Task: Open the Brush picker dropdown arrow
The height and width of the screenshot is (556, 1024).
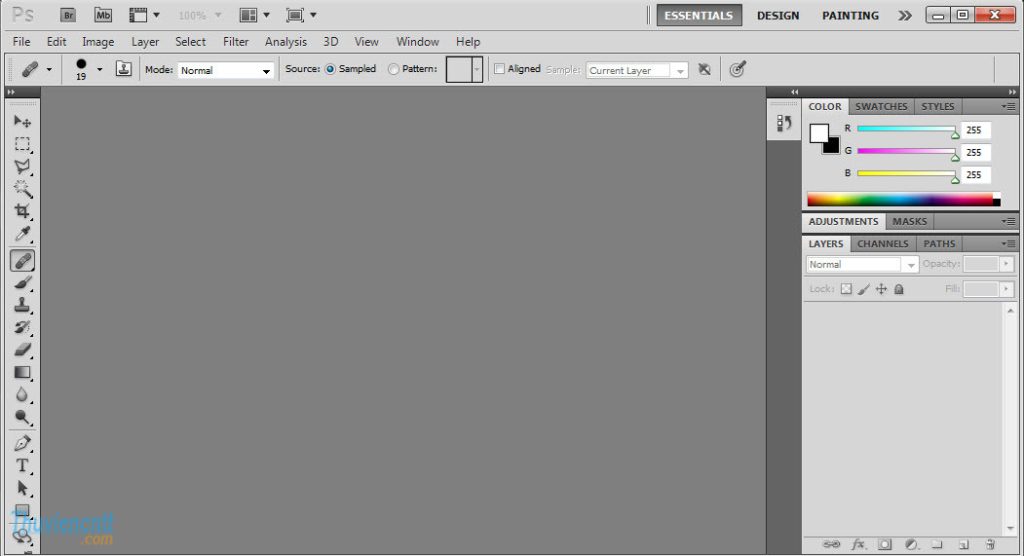Action: 99,69
